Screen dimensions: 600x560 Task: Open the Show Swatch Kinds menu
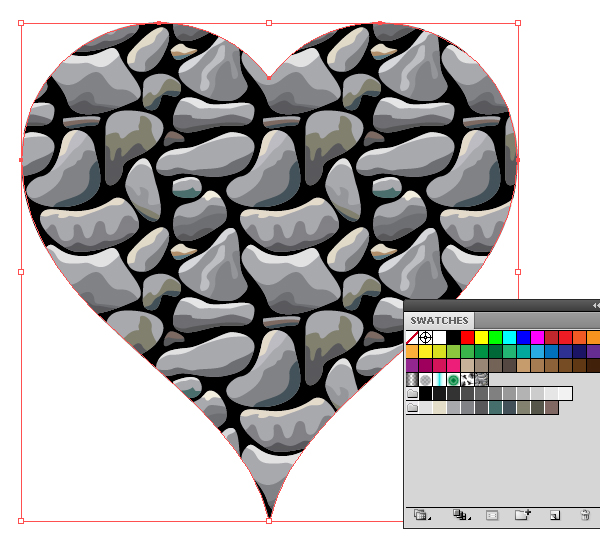tap(461, 515)
